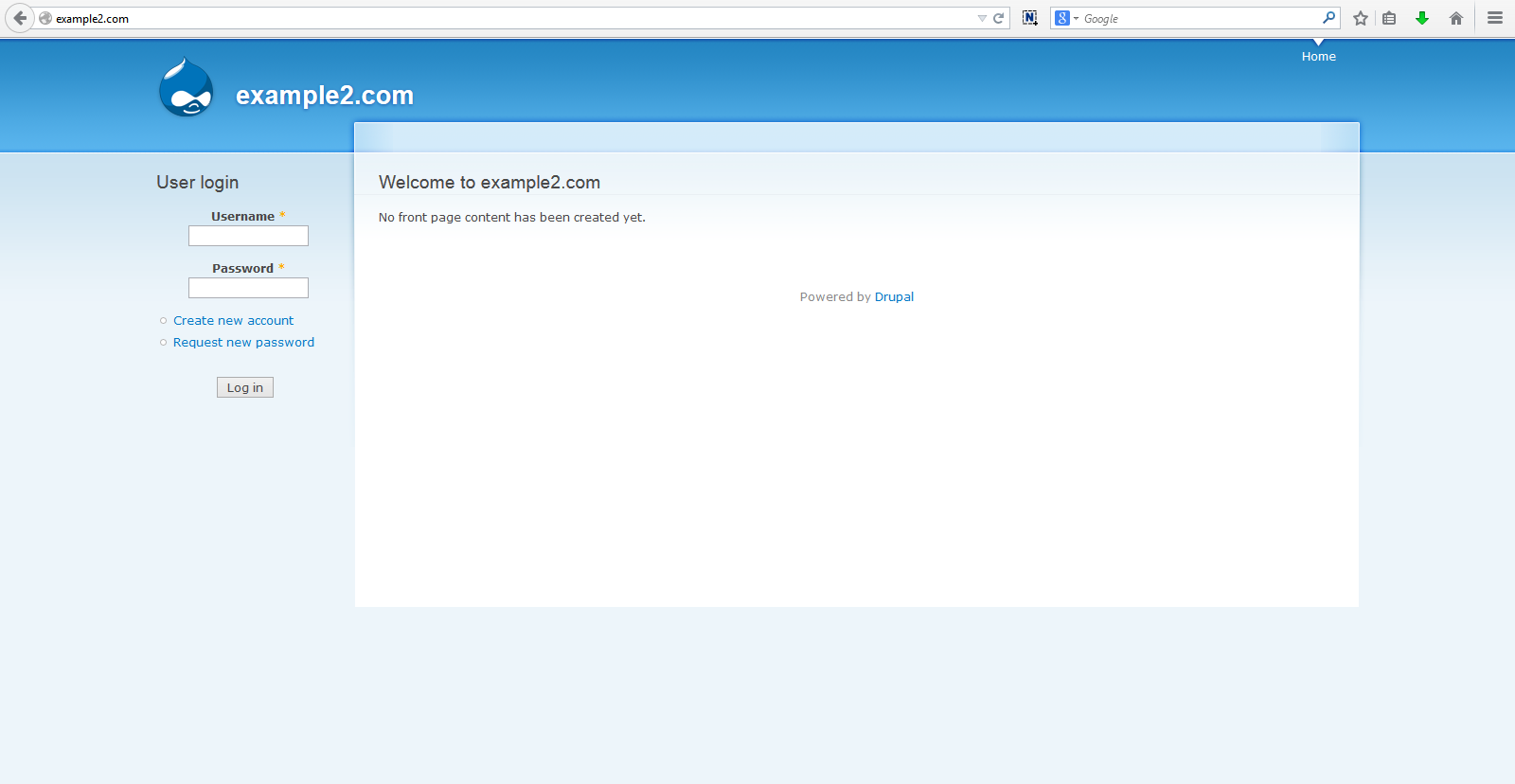Click the globe site identity icon
Screen dimensions: 1515x784
45,18
